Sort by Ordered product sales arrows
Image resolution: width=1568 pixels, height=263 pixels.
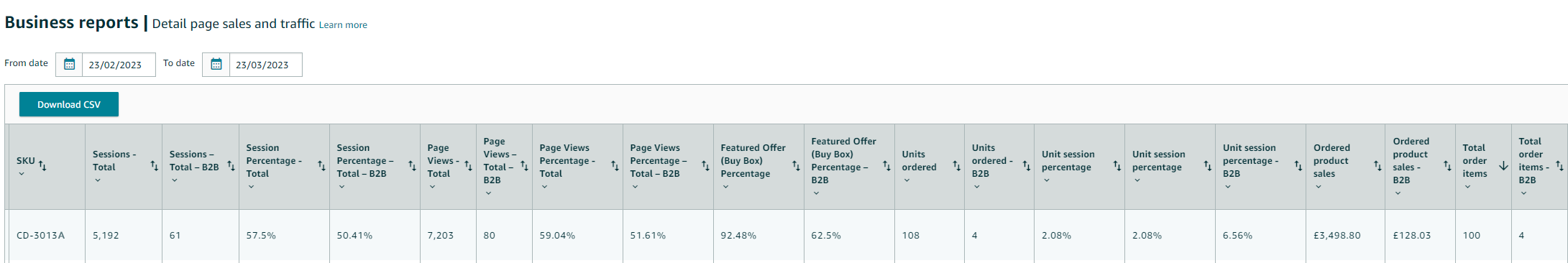[1377, 166]
